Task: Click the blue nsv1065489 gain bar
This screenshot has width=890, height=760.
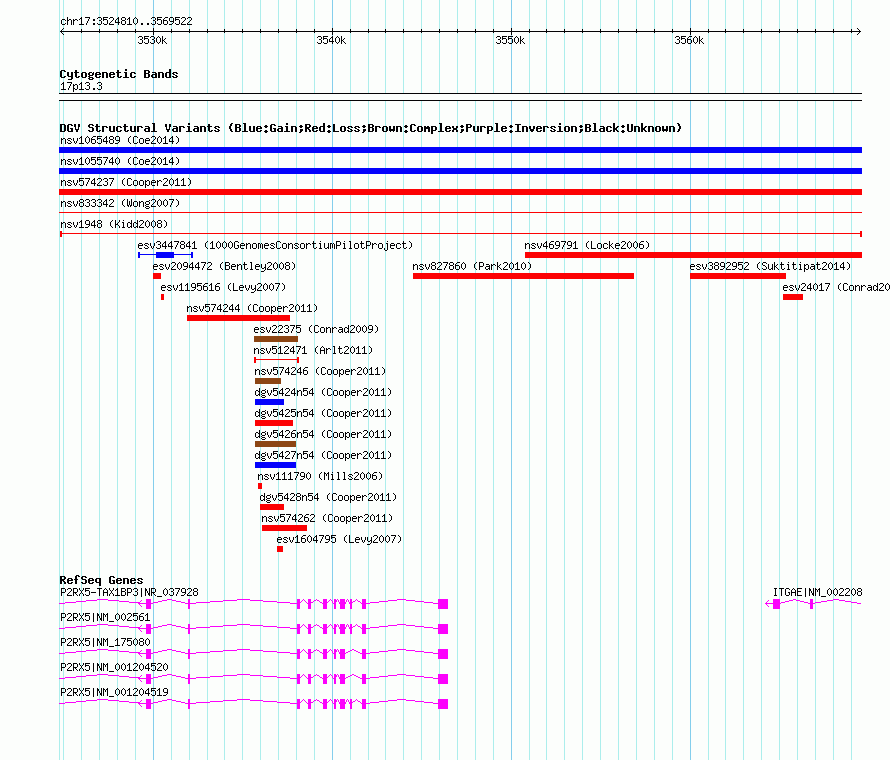Action: point(460,150)
